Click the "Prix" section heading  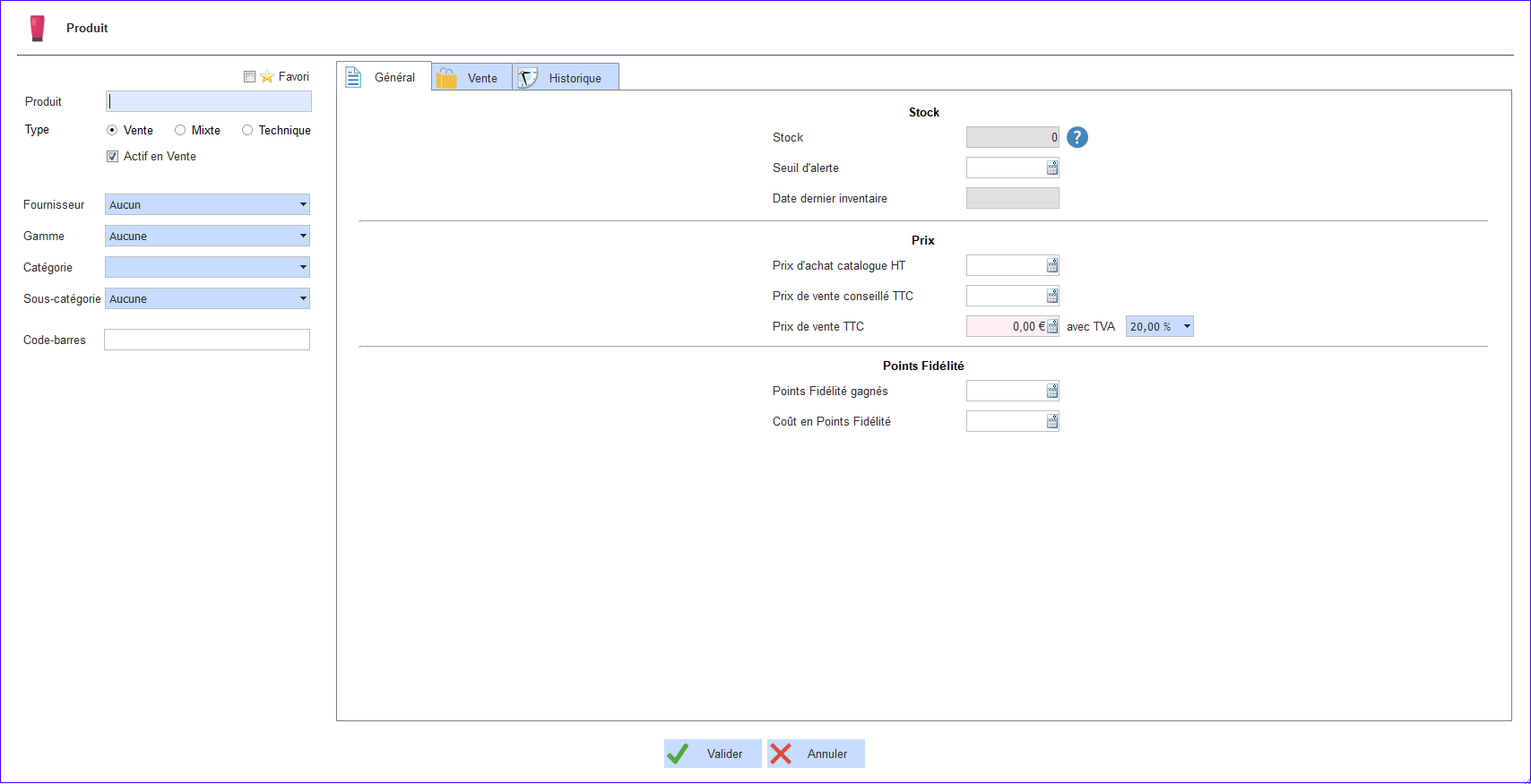pos(923,240)
